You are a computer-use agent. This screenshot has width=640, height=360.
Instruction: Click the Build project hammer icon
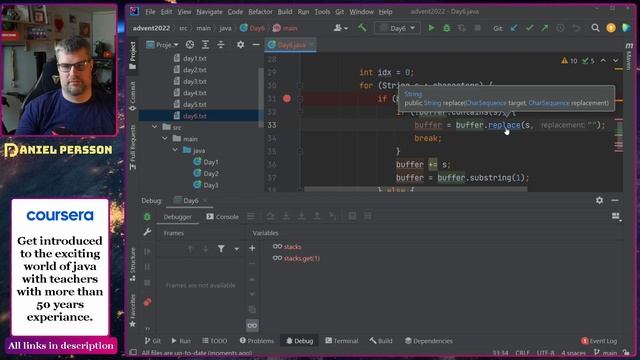(362, 28)
